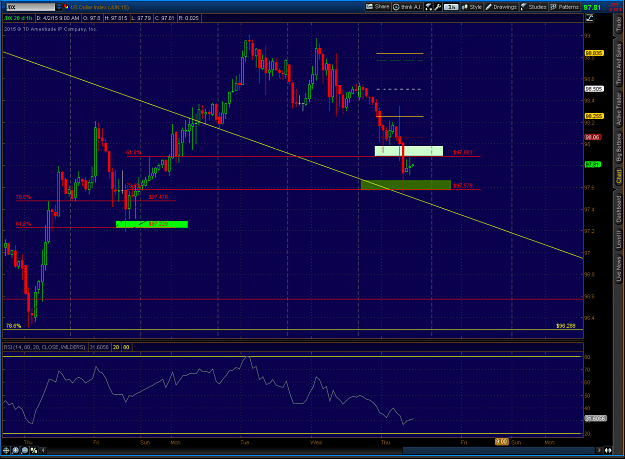Click the highlighted 9:00 time axis marker
The width and height of the screenshot is (625, 459).
[502, 442]
